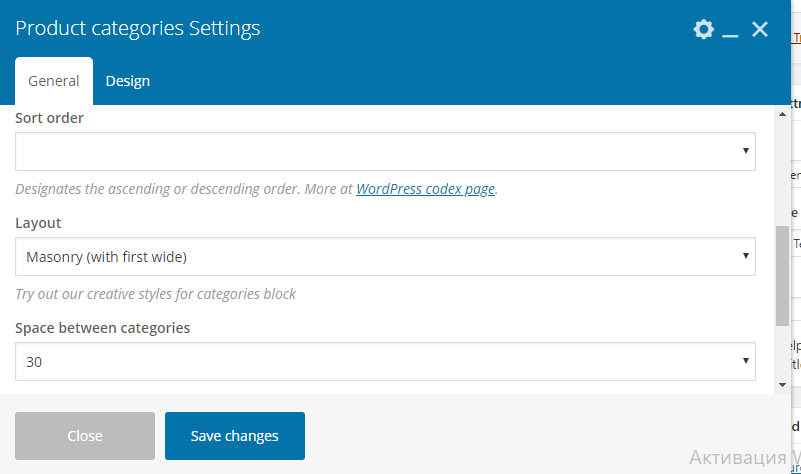The image size is (801, 474).
Task: Switch to the General tab
Action: [54, 82]
